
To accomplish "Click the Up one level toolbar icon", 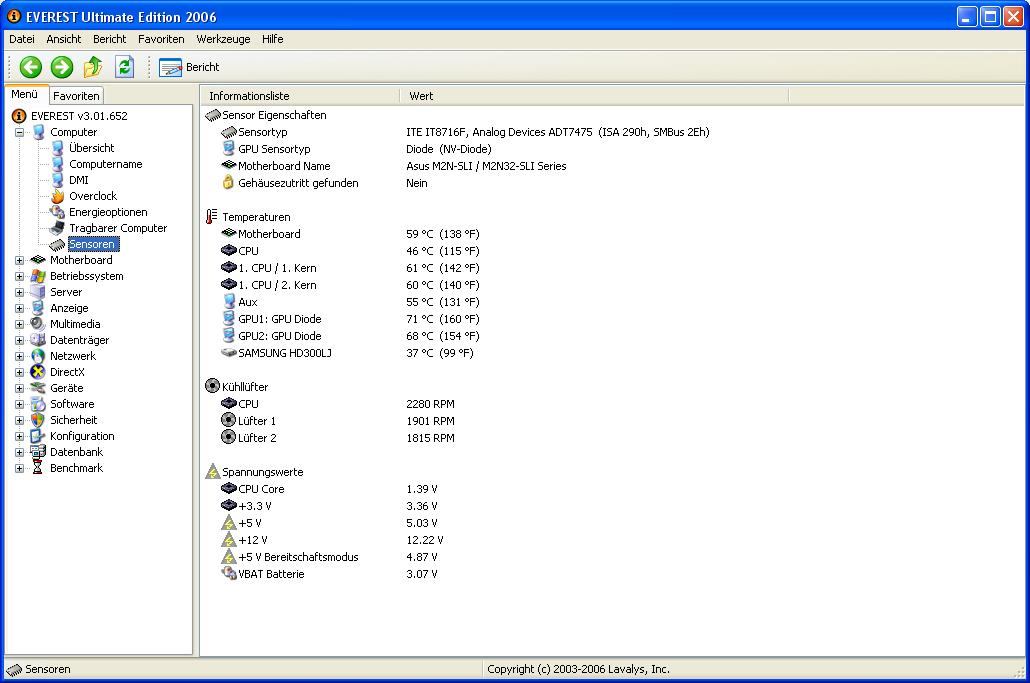I will 93,67.
